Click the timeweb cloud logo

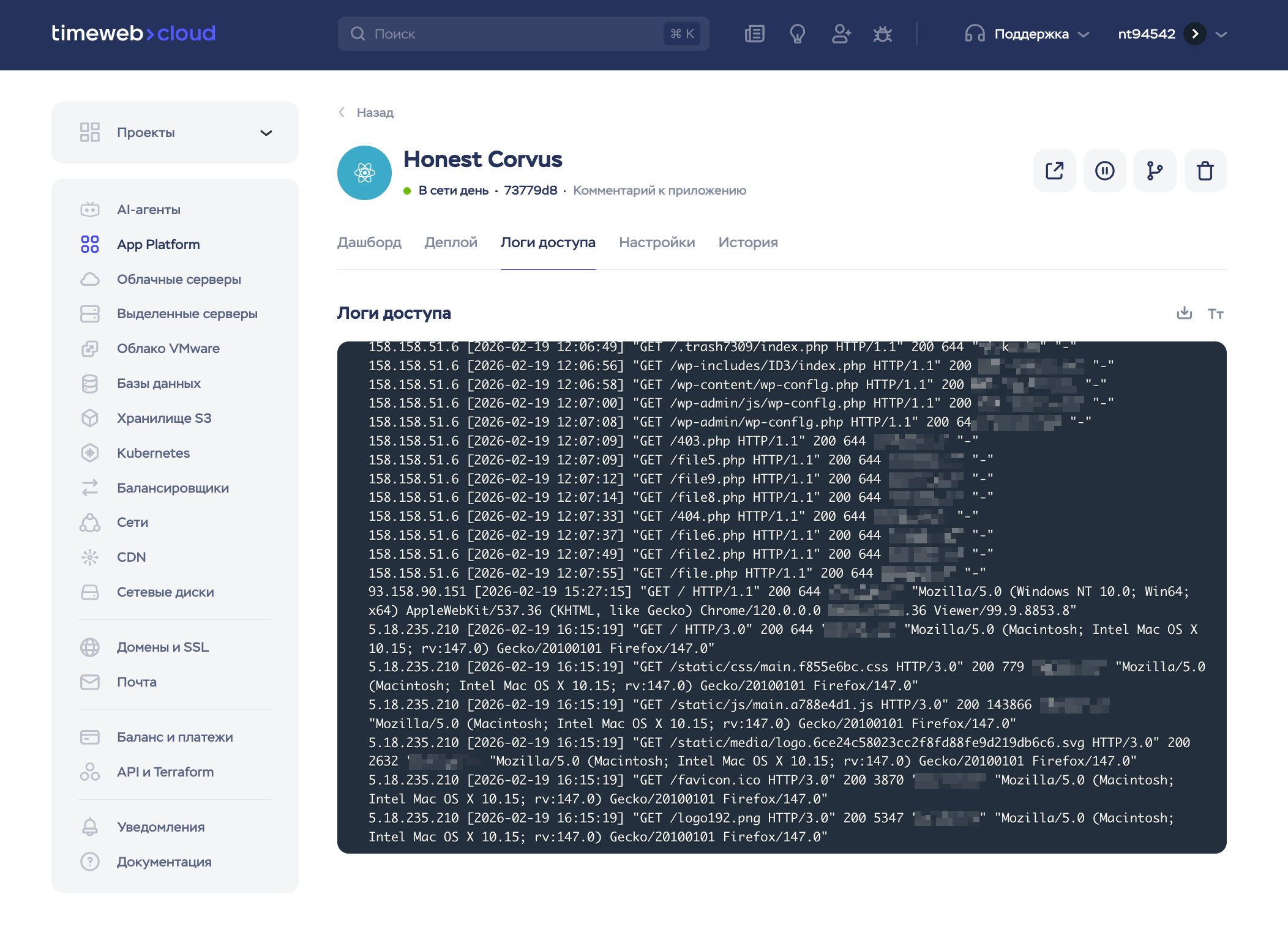point(133,33)
